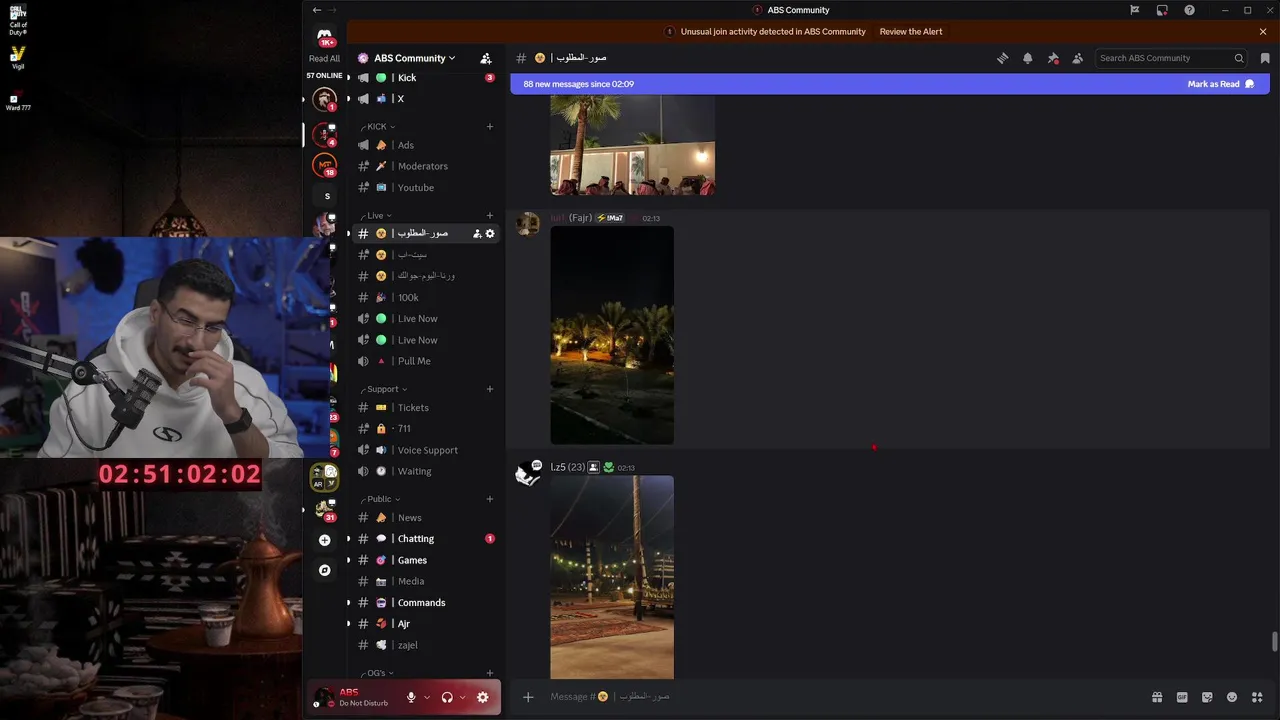Open Discord direct messages home icon
1280x720 pixels.
coord(324,36)
